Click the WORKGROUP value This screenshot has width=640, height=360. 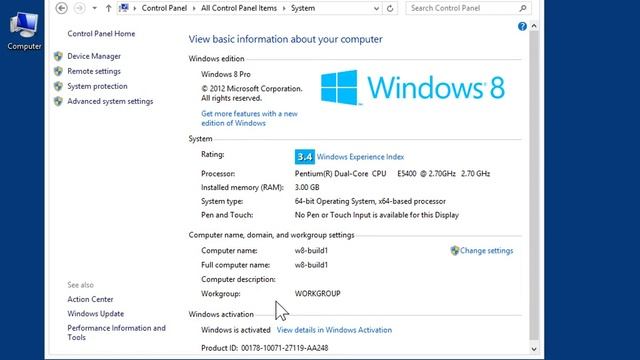[318, 293]
